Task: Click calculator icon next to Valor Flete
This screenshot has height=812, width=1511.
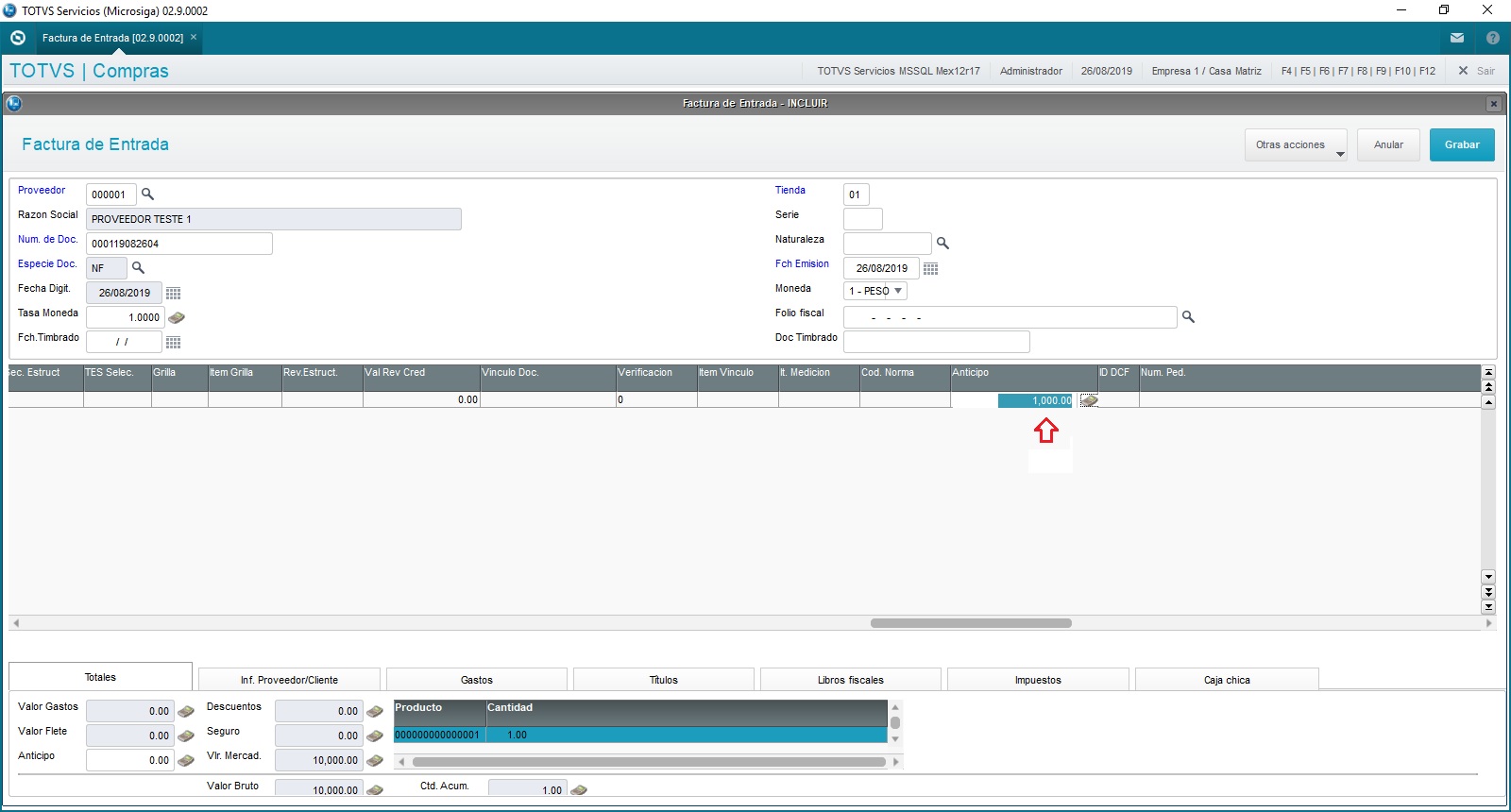Action: [x=186, y=736]
